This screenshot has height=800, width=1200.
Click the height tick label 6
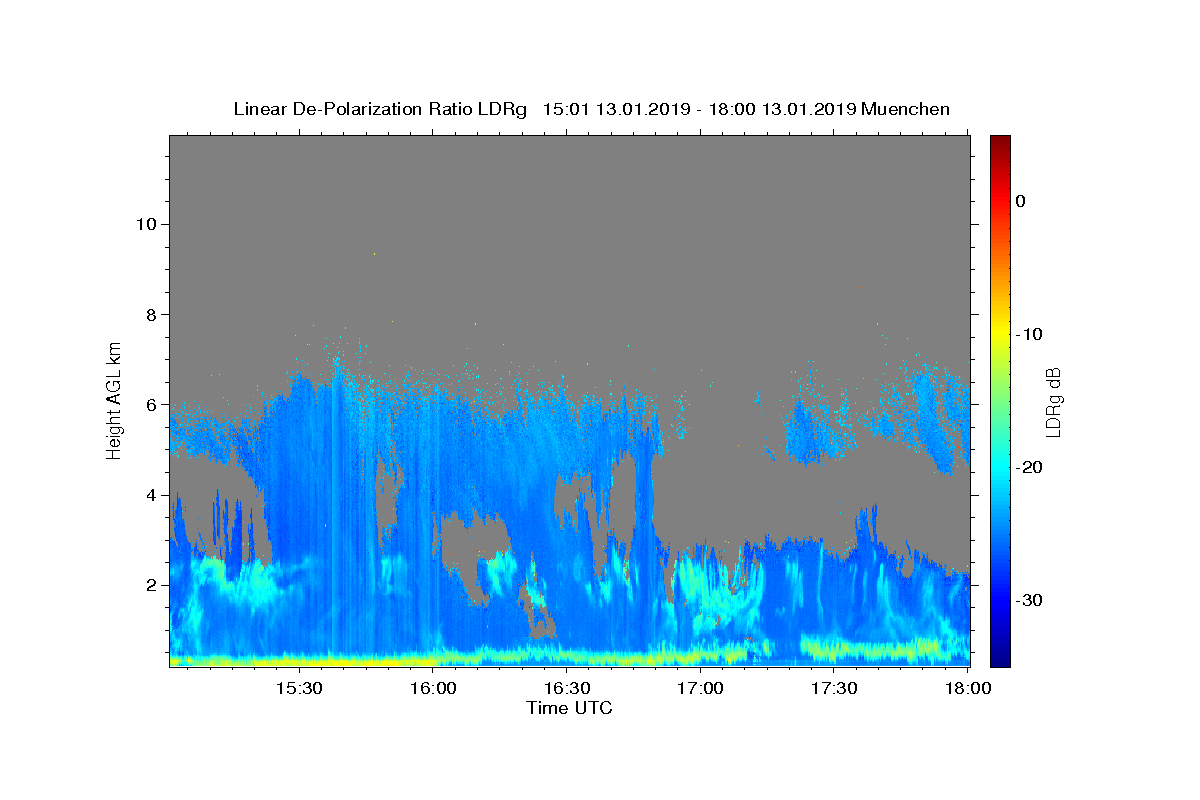[x=150, y=405]
